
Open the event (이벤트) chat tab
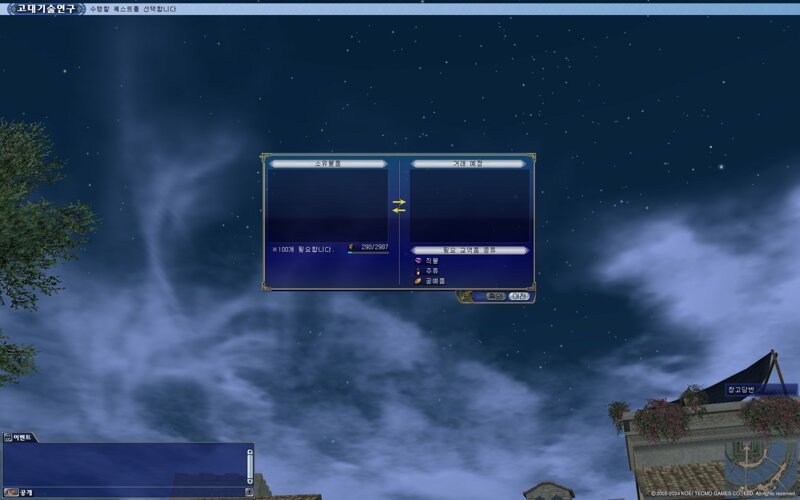click(x=19, y=437)
